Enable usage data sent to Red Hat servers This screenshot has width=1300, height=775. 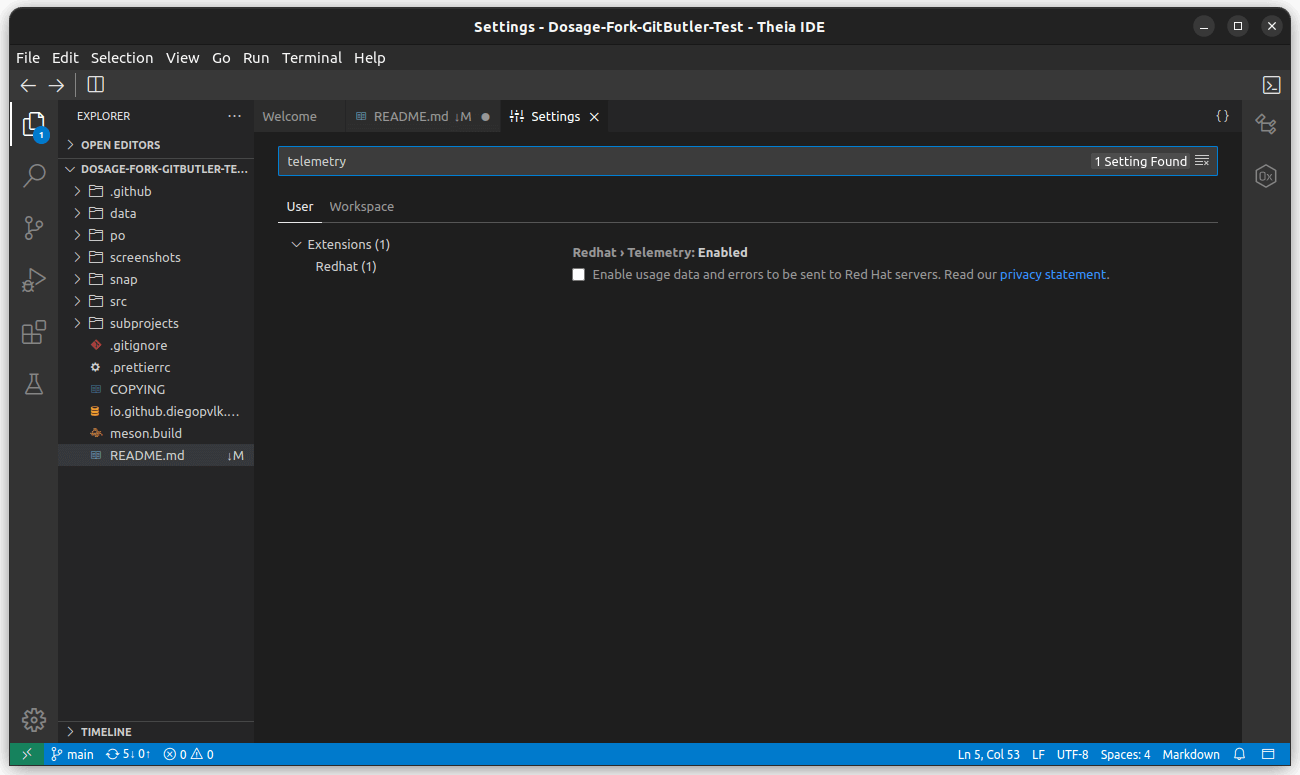pos(578,273)
